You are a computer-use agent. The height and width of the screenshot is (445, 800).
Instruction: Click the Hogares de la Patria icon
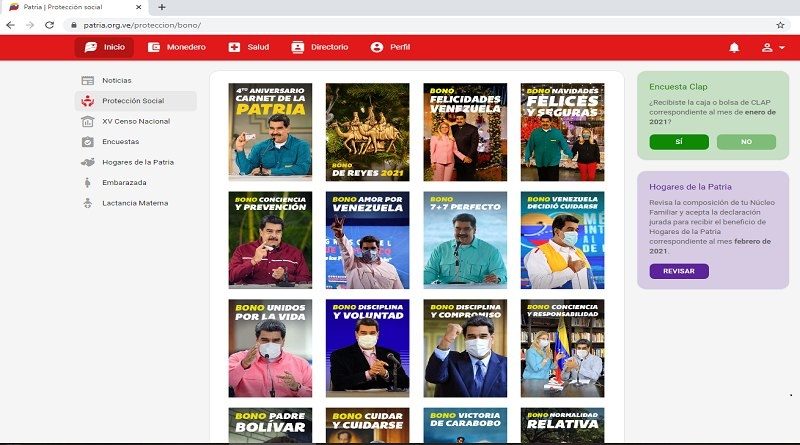pos(88,162)
